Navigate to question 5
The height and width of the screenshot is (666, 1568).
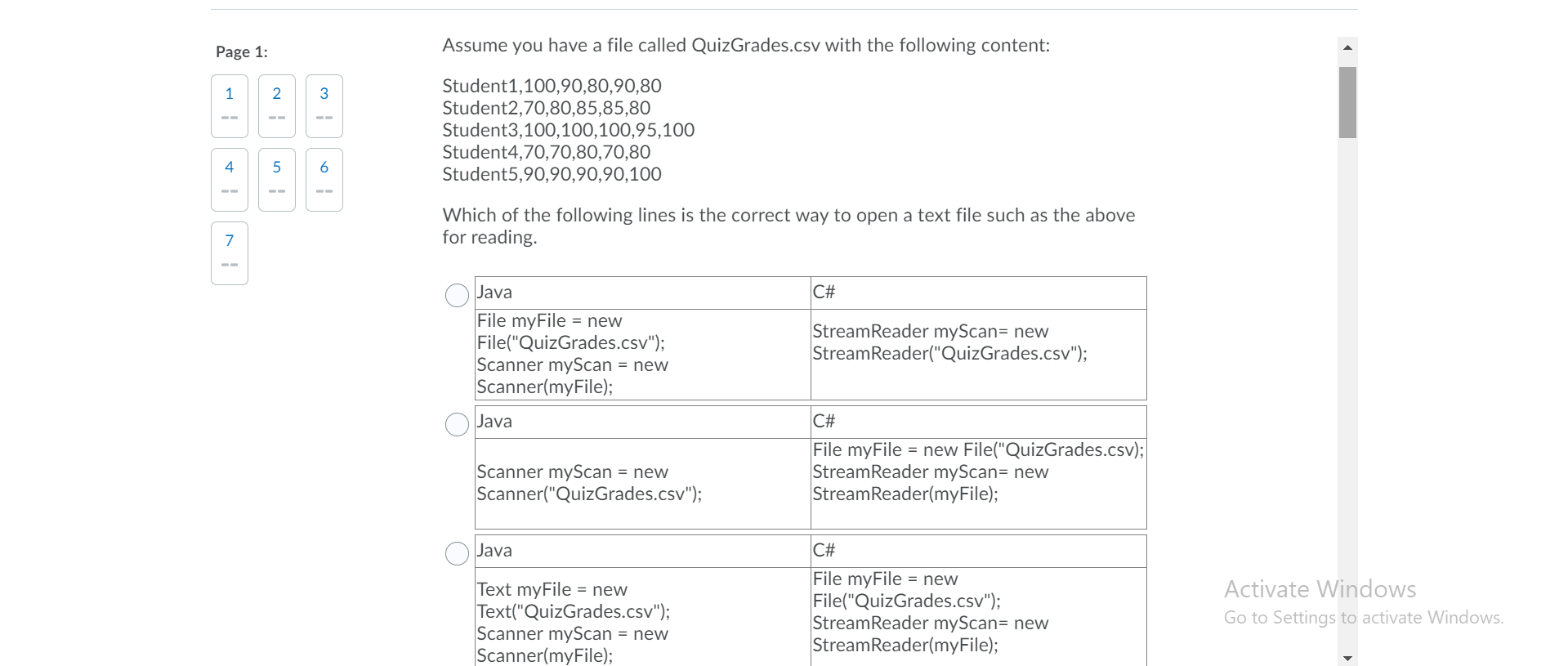pyautogui.click(x=276, y=179)
